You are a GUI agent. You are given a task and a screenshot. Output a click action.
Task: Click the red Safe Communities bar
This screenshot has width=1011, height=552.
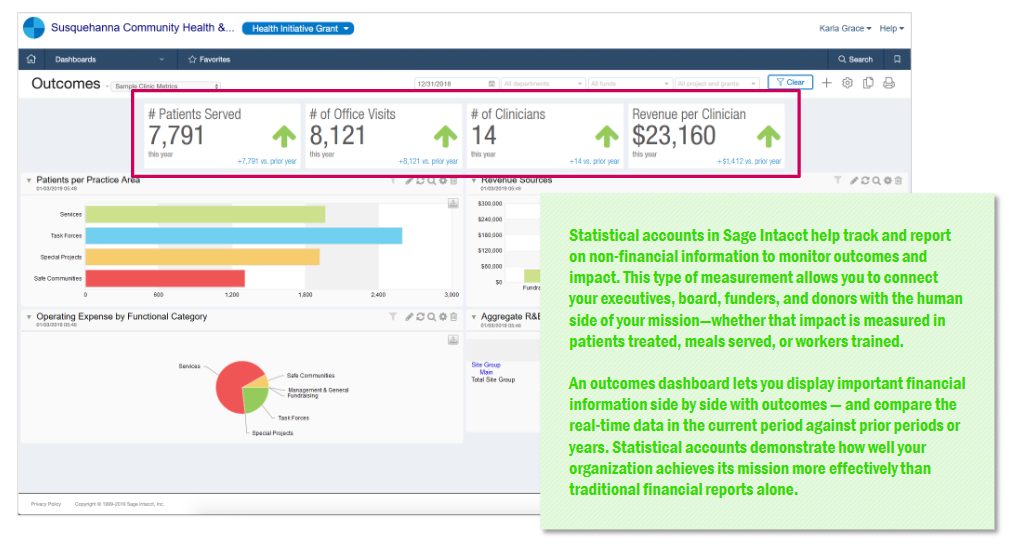[x=165, y=278]
